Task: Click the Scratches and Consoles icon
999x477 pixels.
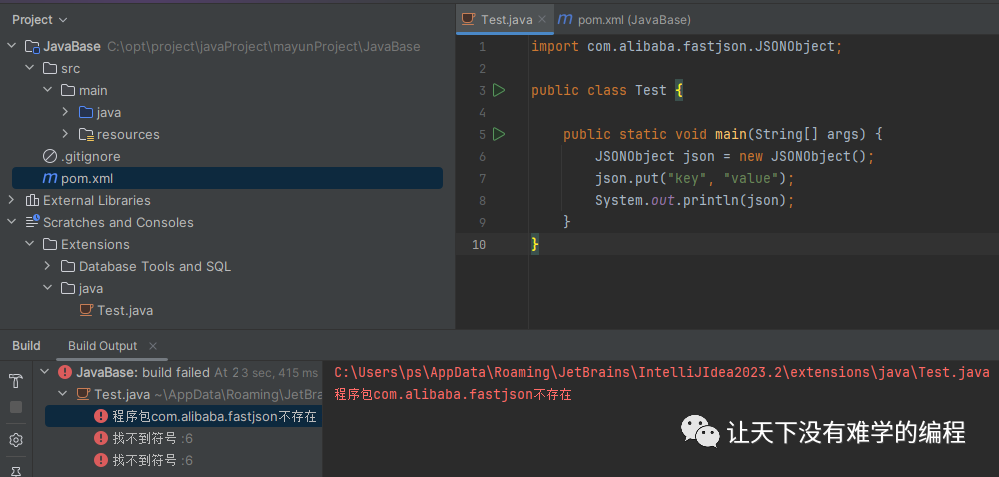Action: click(x=33, y=222)
